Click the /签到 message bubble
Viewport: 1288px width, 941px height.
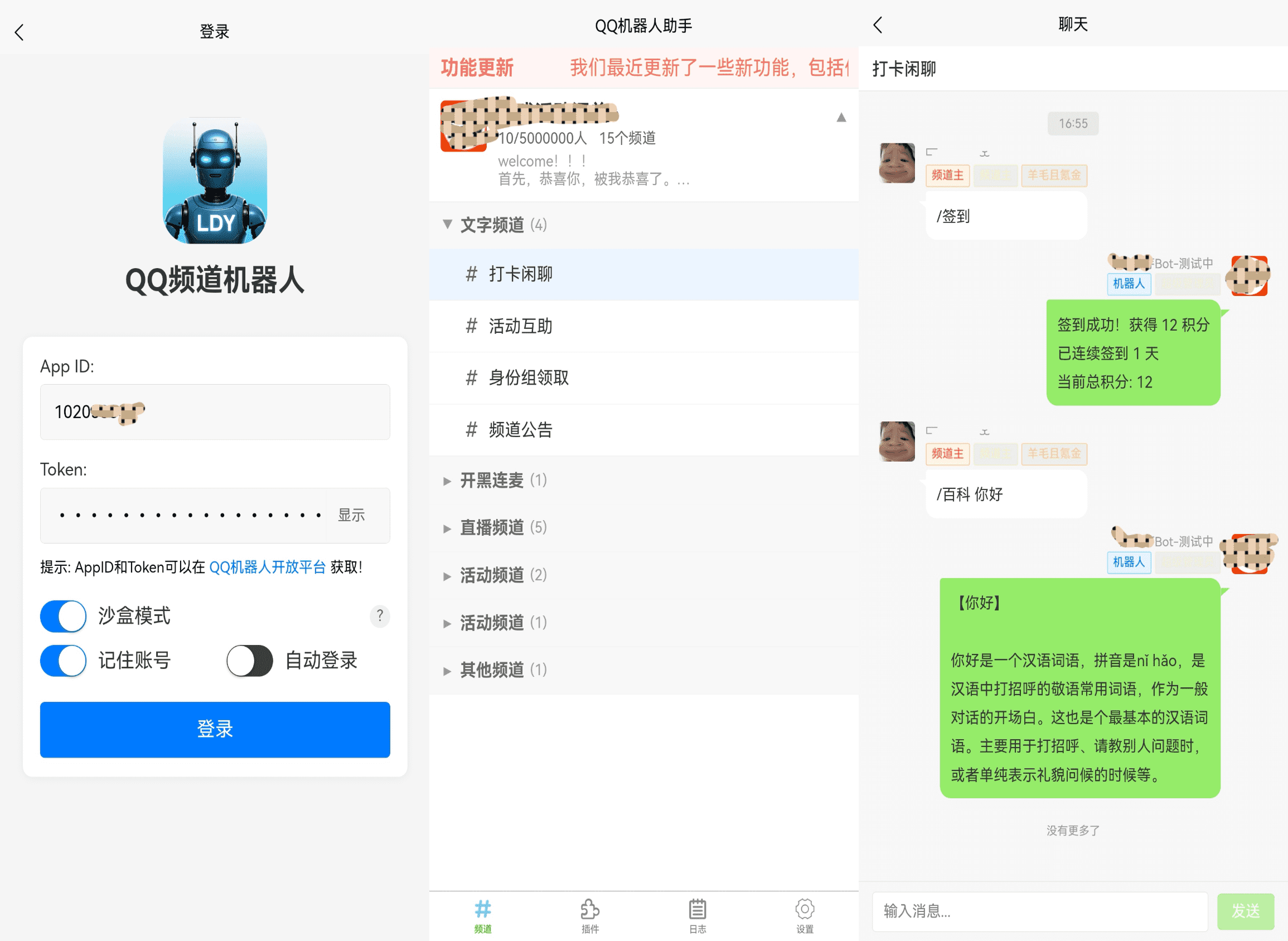pyautogui.click(x=1006, y=216)
